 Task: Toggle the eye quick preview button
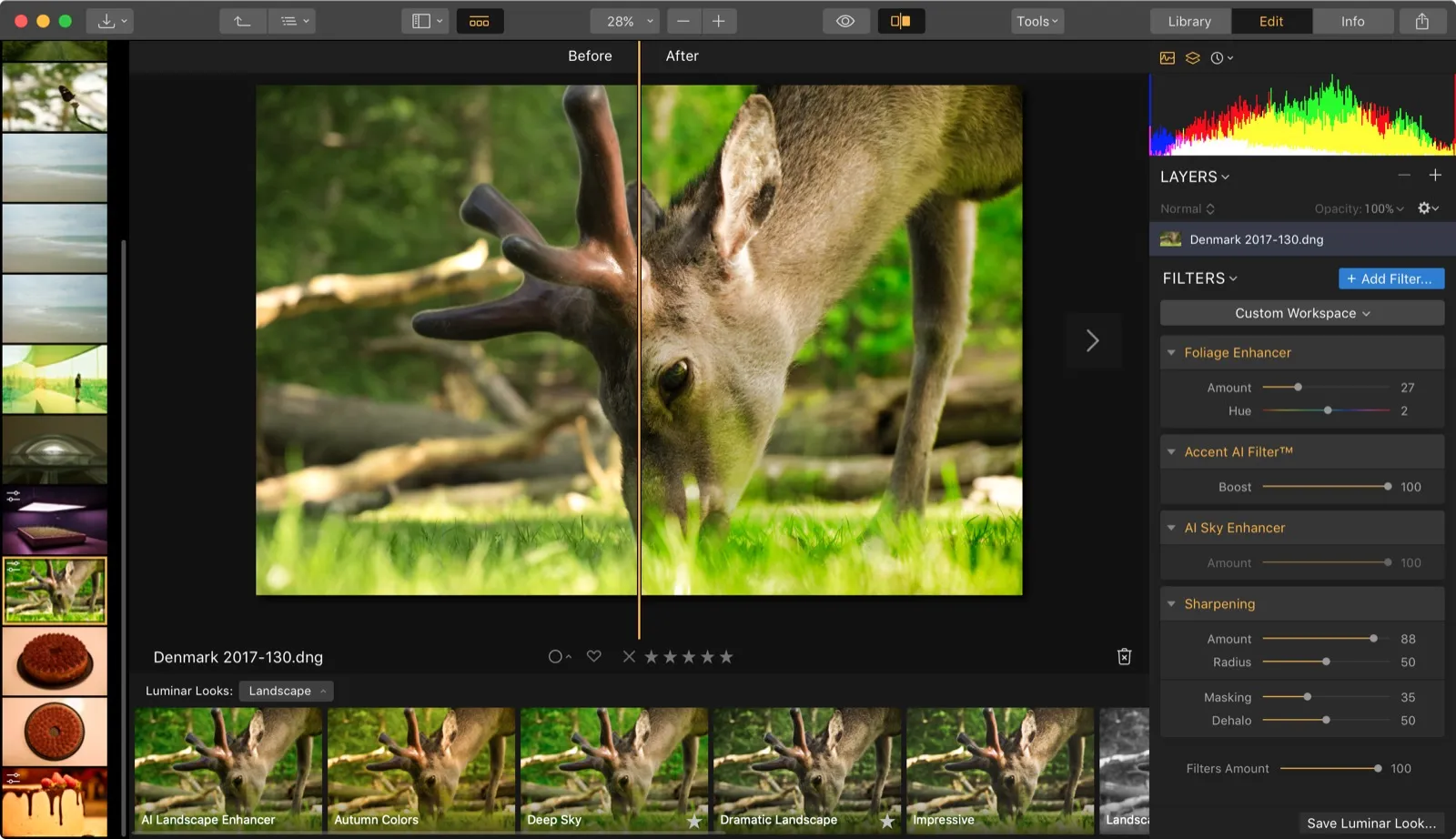844,21
